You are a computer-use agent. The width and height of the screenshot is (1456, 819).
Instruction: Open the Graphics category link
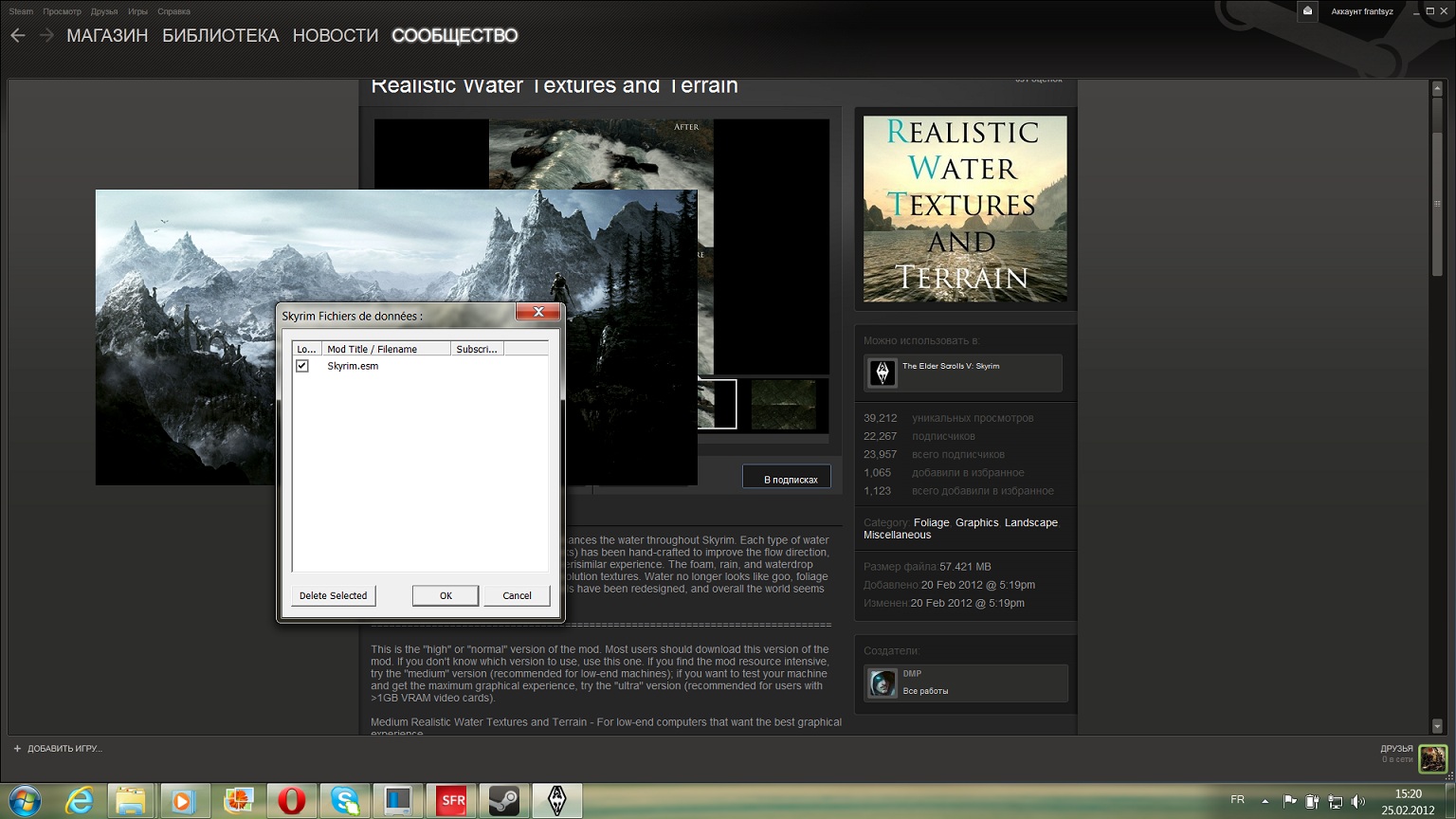(x=977, y=523)
